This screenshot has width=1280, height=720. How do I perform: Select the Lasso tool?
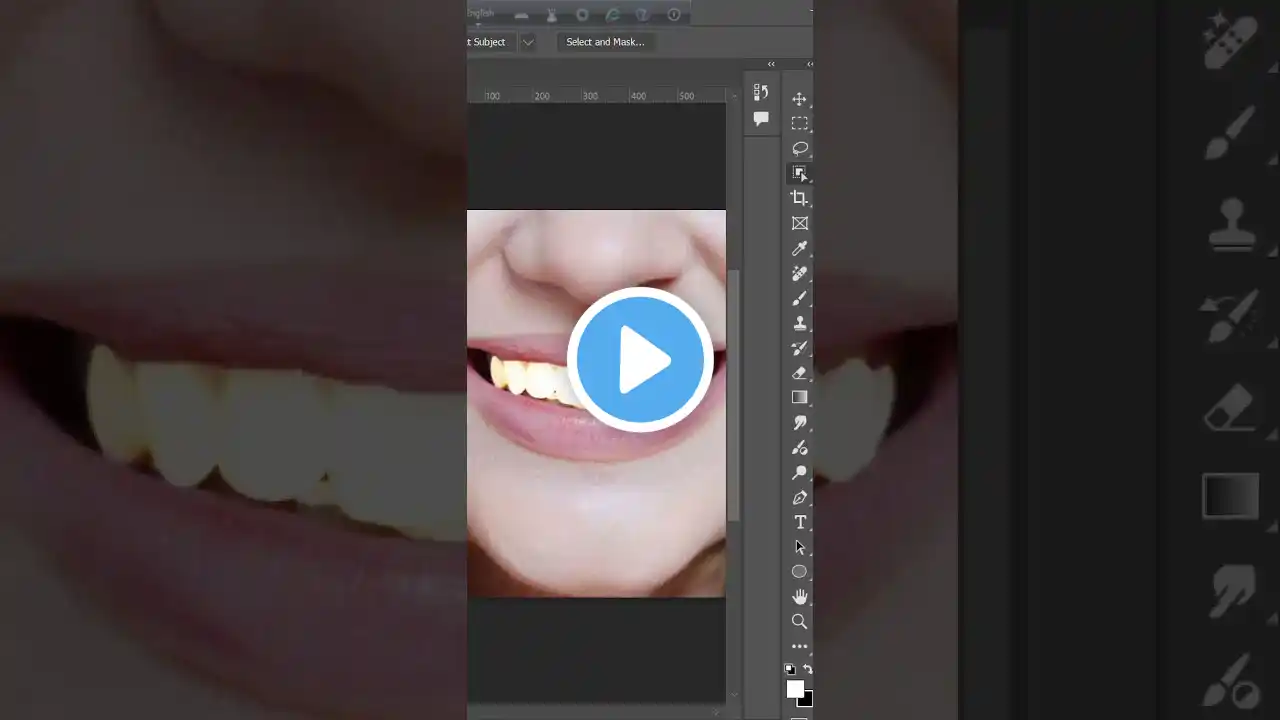[799, 148]
